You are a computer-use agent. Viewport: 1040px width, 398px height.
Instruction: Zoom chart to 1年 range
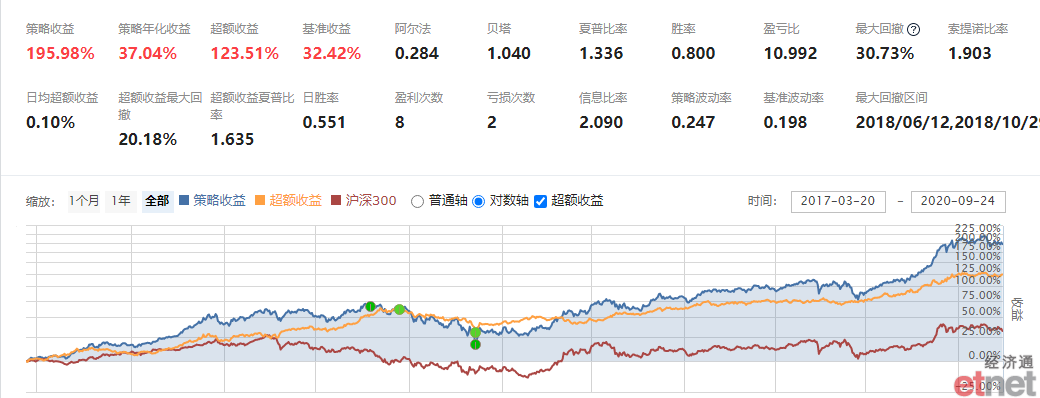[121, 201]
